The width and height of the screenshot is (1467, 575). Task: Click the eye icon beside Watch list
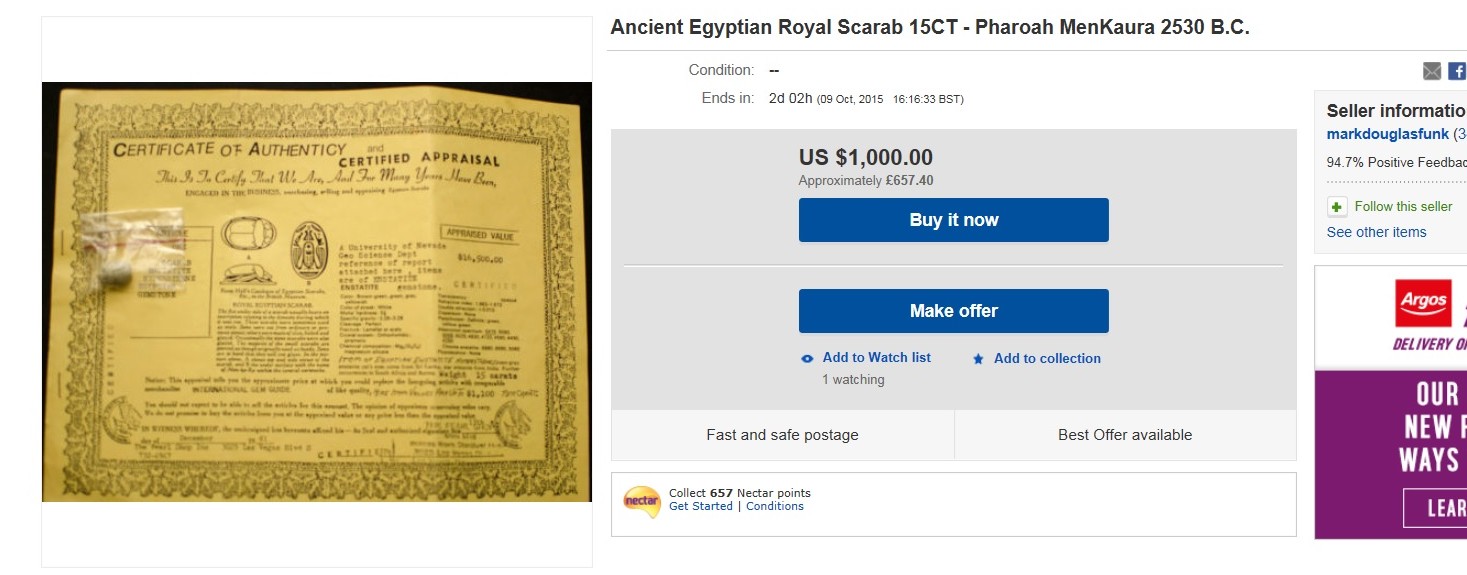(807, 358)
